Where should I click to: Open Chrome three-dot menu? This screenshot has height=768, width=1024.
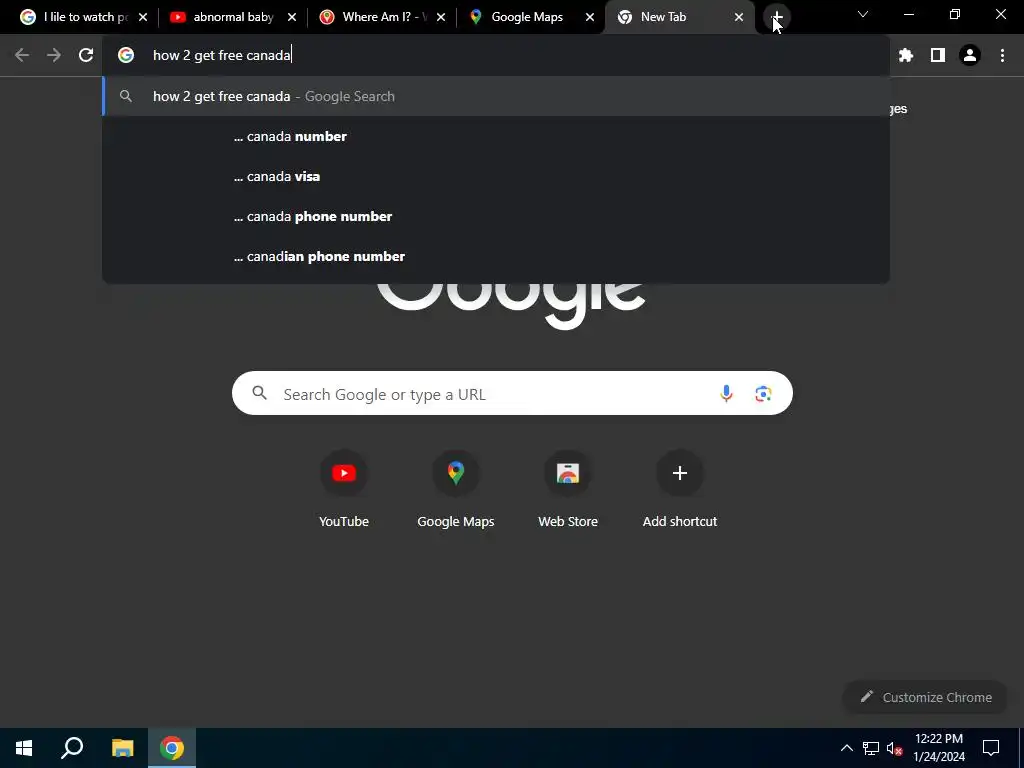(1002, 56)
